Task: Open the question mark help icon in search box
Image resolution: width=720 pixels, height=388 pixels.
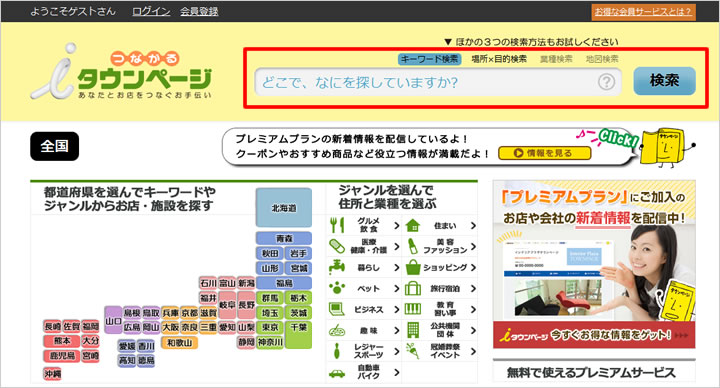Action: (606, 82)
